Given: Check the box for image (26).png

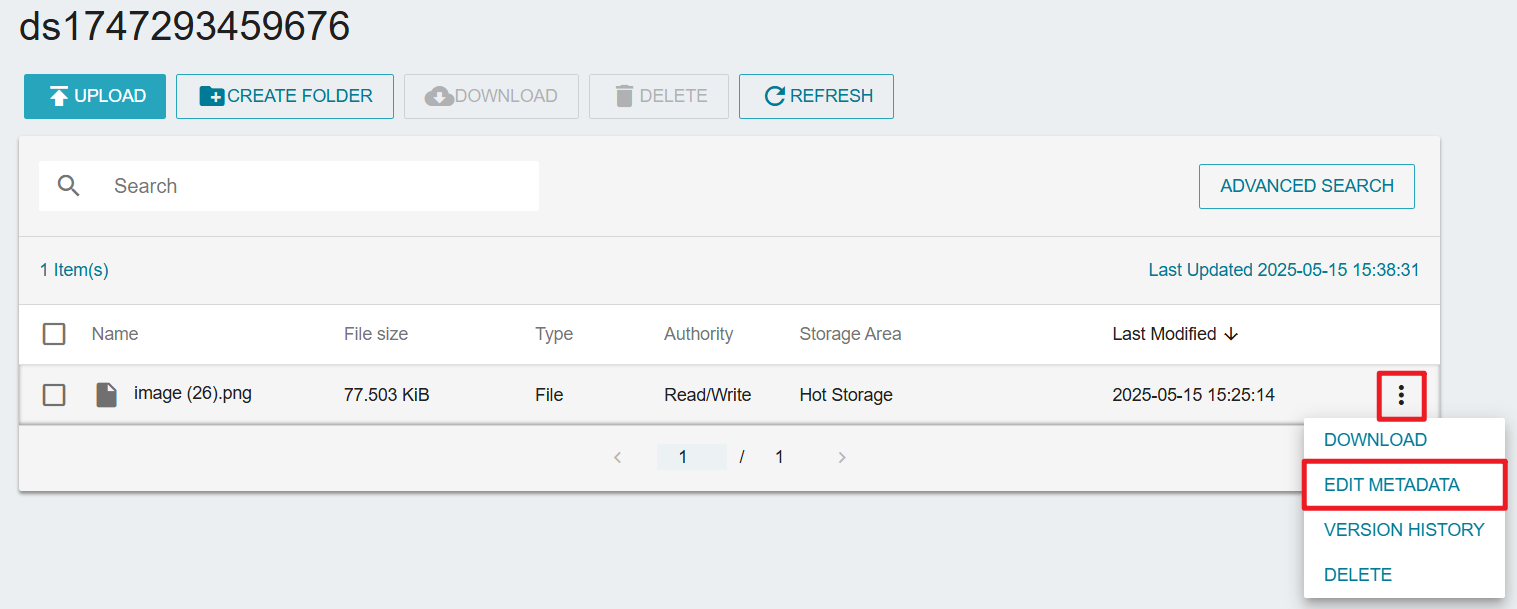Looking at the screenshot, I should click(54, 395).
